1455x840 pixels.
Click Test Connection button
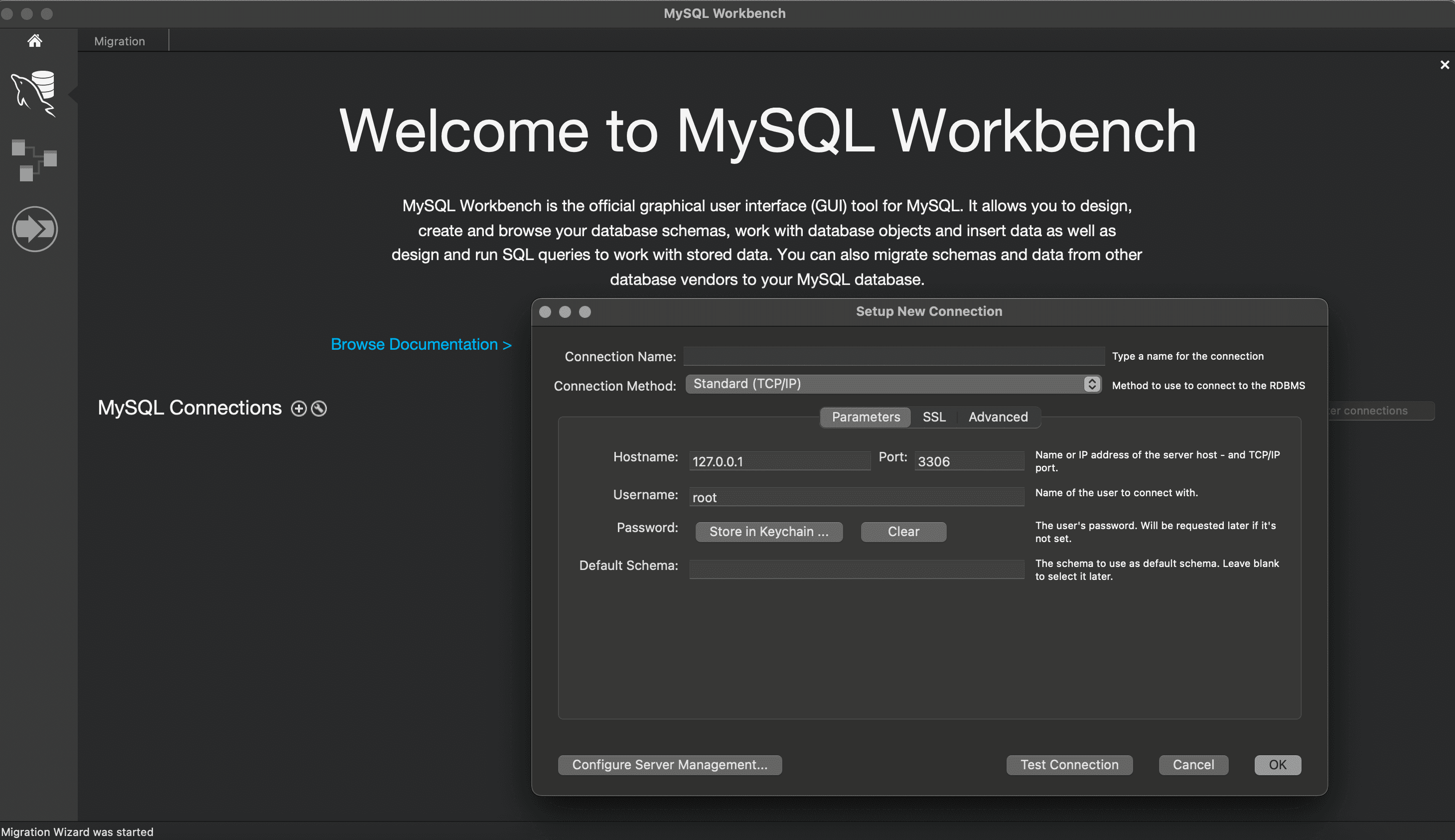click(1069, 764)
